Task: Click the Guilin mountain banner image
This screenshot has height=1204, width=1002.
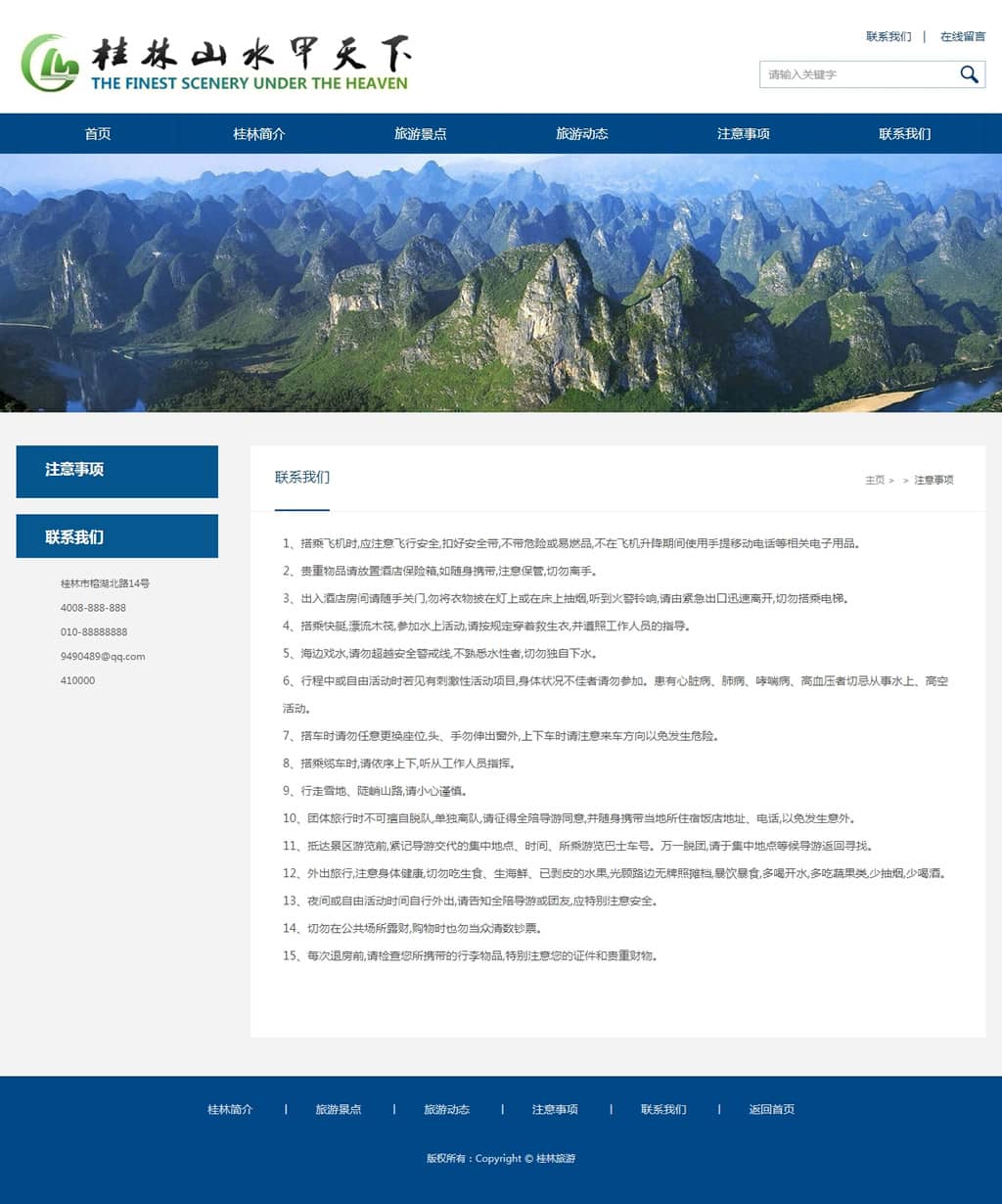Action: point(501,283)
